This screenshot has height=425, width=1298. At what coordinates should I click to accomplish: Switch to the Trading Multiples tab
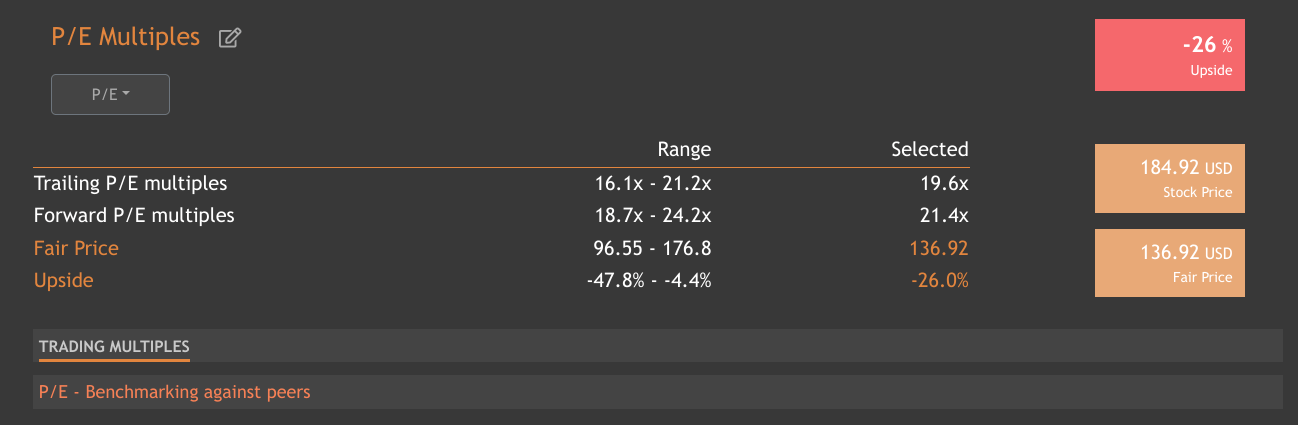click(x=114, y=347)
